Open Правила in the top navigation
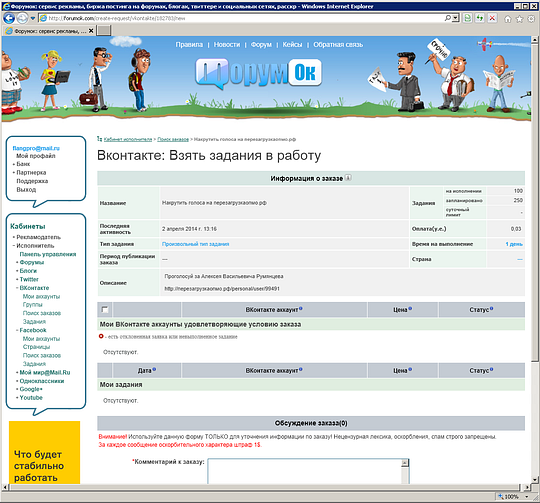This screenshot has width=540, height=503. [189, 44]
